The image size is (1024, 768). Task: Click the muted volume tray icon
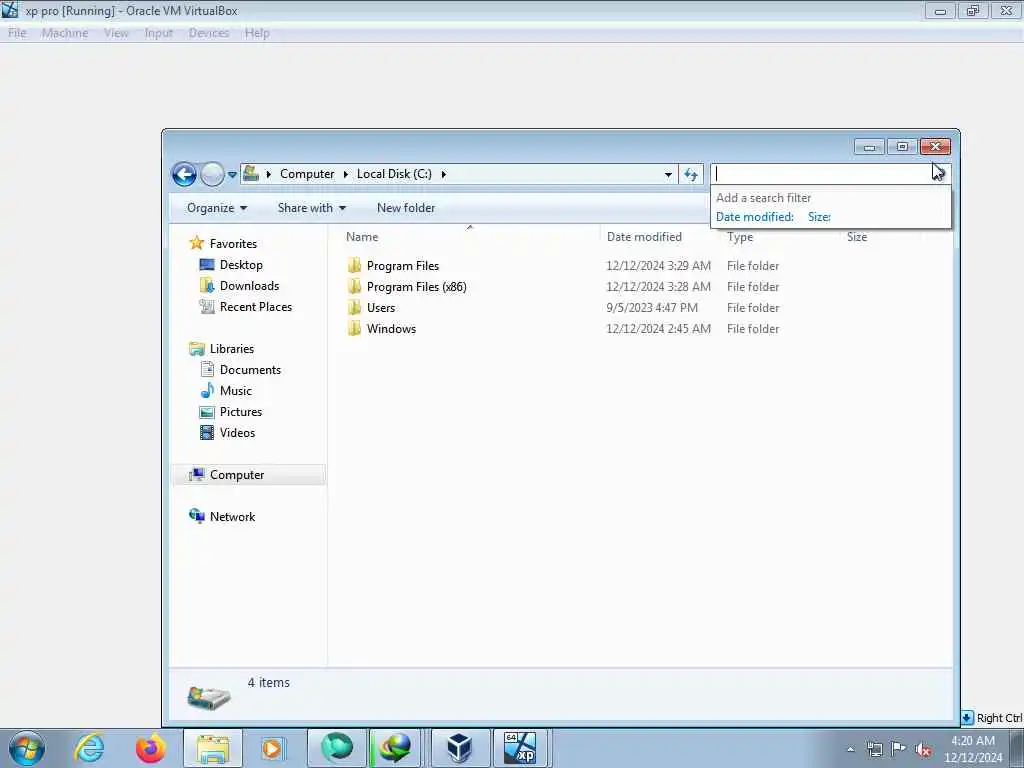pyautogui.click(x=923, y=749)
